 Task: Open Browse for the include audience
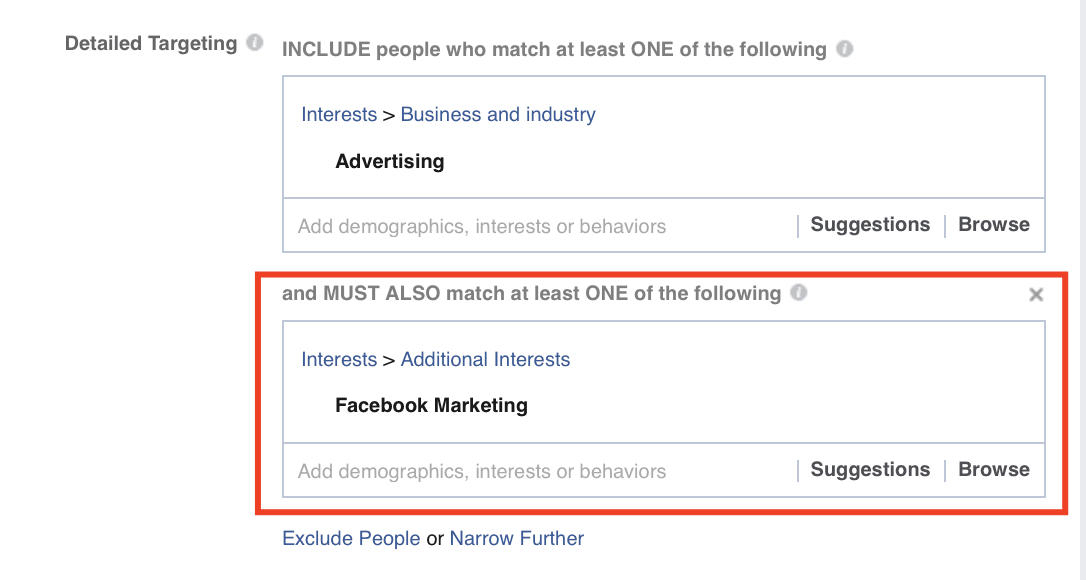993,224
